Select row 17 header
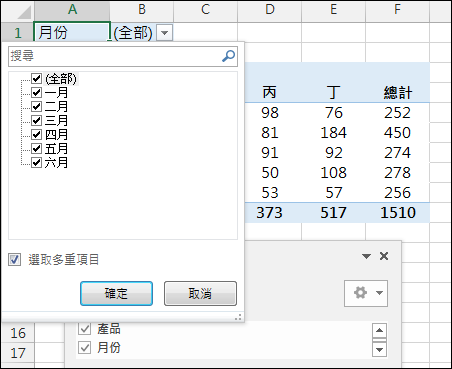The height and width of the screenshot is (369, 452). (x=18, y=353)
